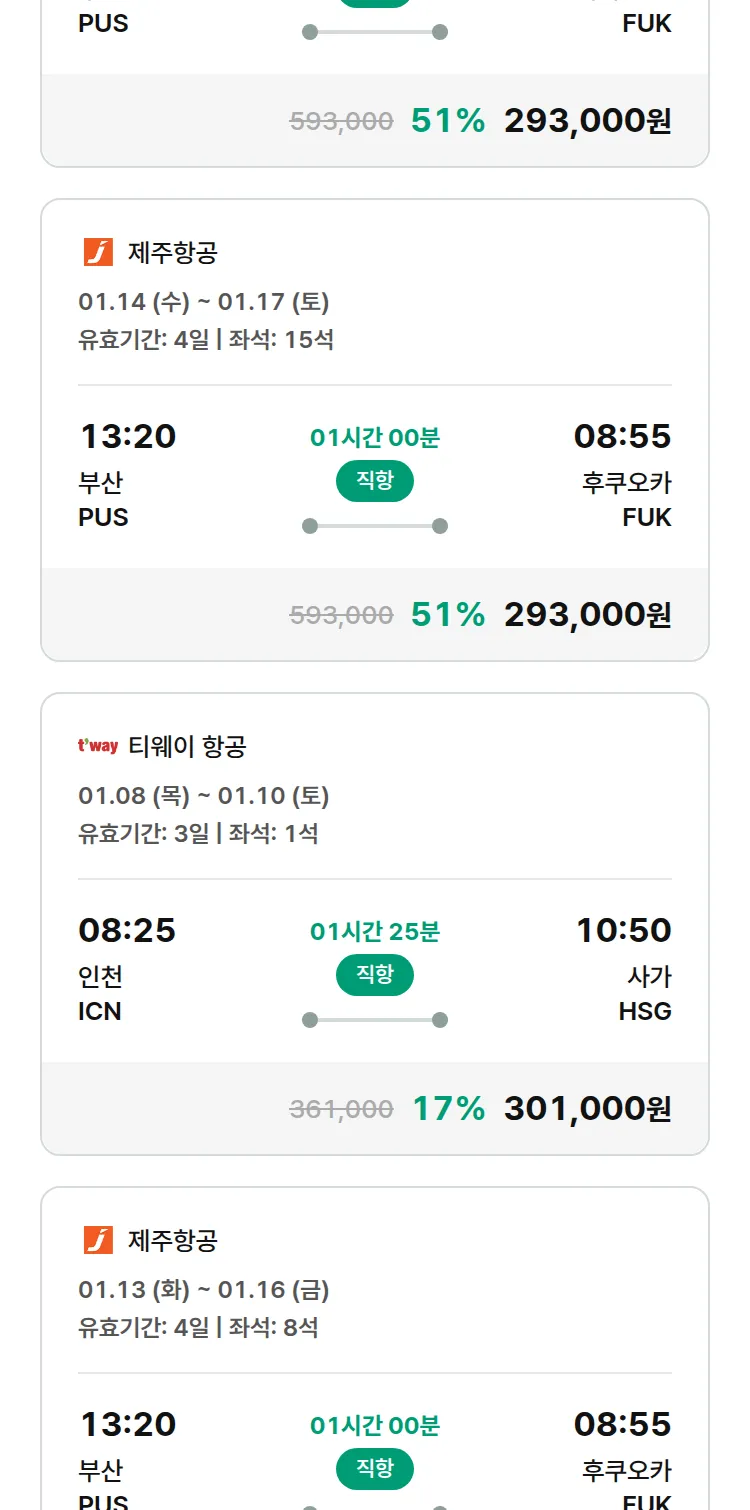Click the route line under 01.14 flight's 직항
The height and width of the screenshot is (1510, 750).
tap(375, 526)
